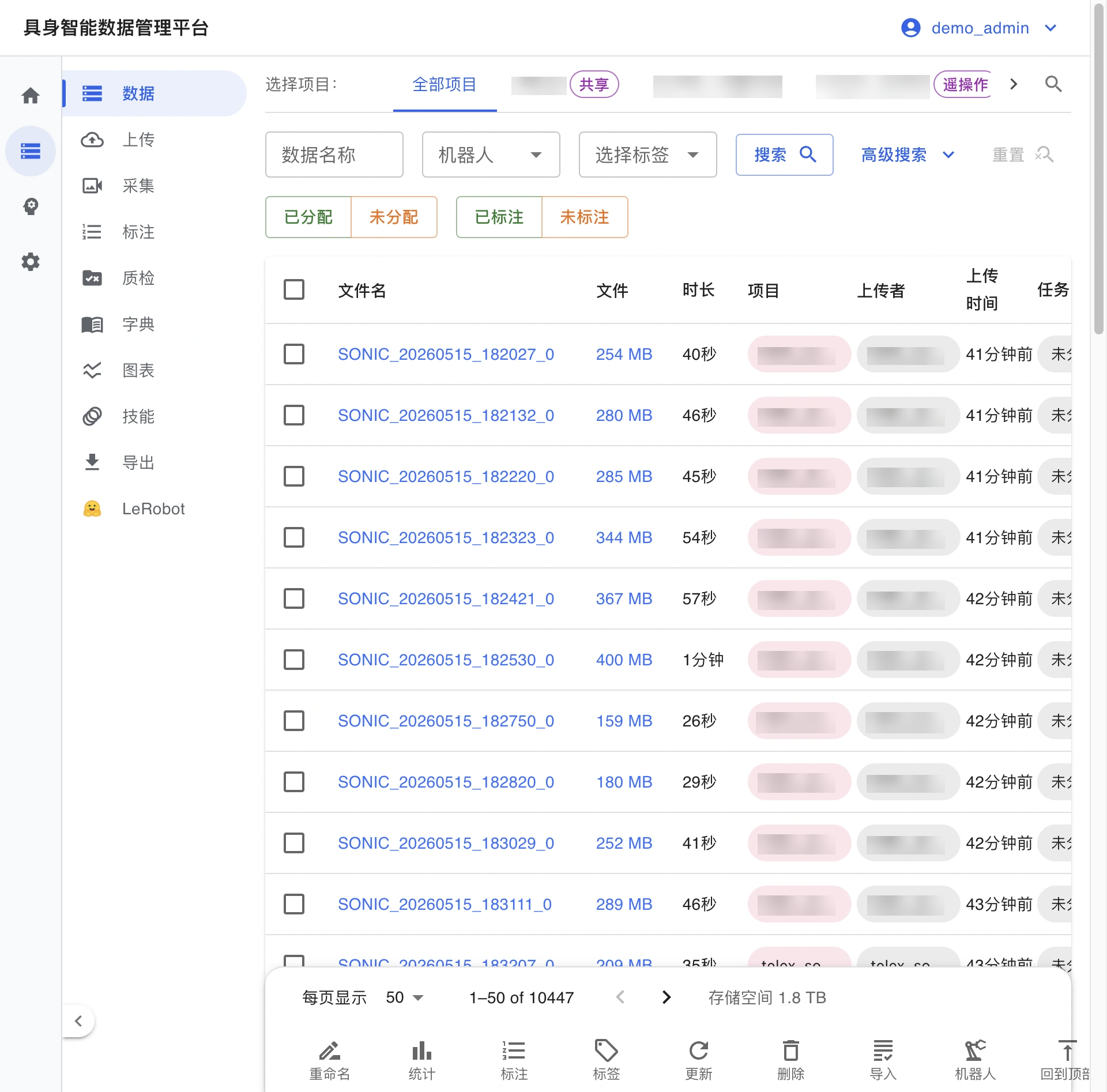The width and height of the screenshot is (1107, 1092).
Task: Collapse the sidebar with the left chevron
Action: pyautogui.click(x=78, y=1021)
